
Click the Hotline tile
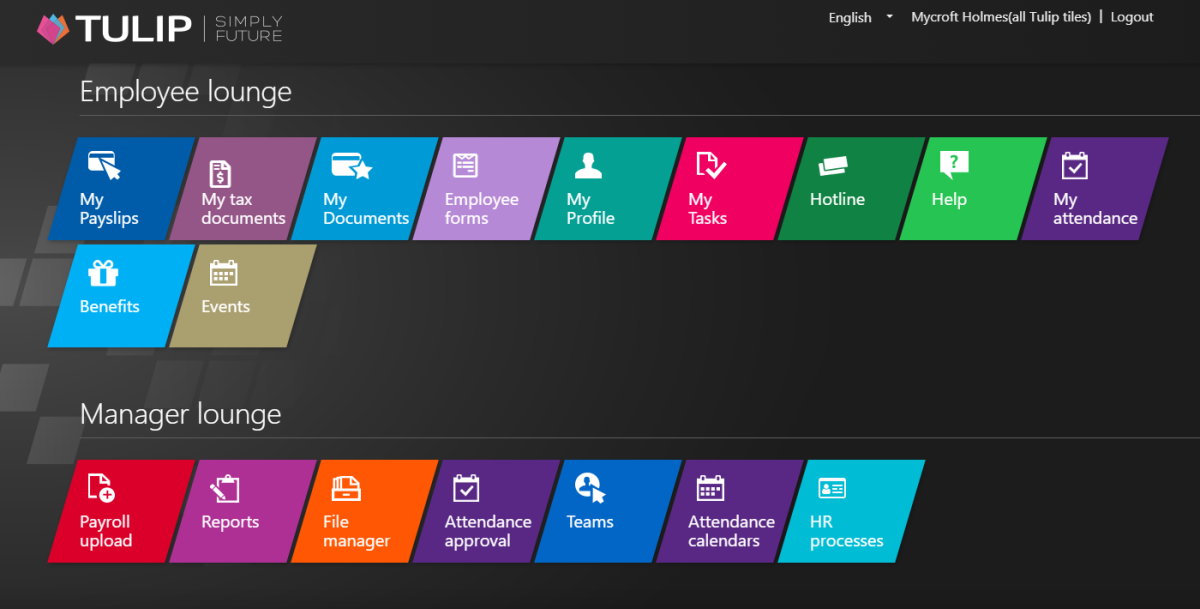coord(851,189)
